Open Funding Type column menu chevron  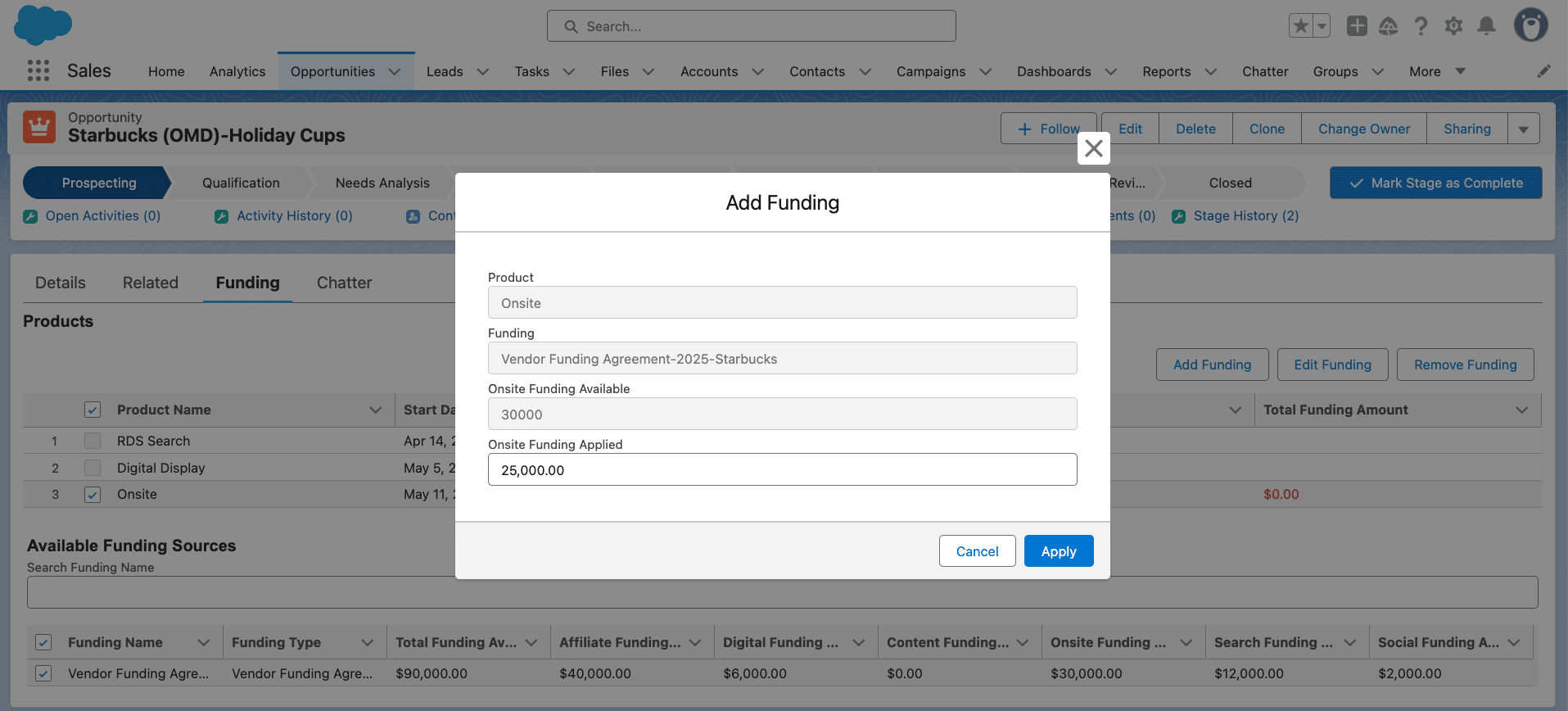[x=368, y=642]
